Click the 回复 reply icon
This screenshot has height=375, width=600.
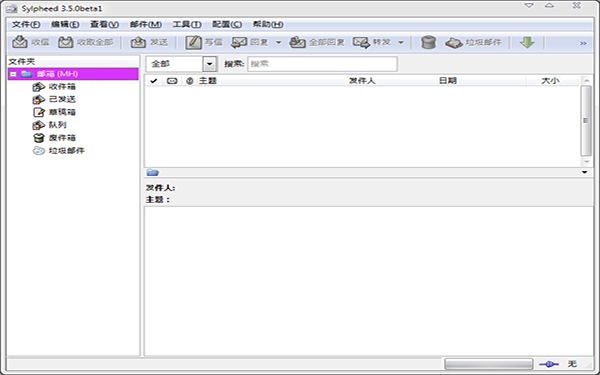point(239,42)
